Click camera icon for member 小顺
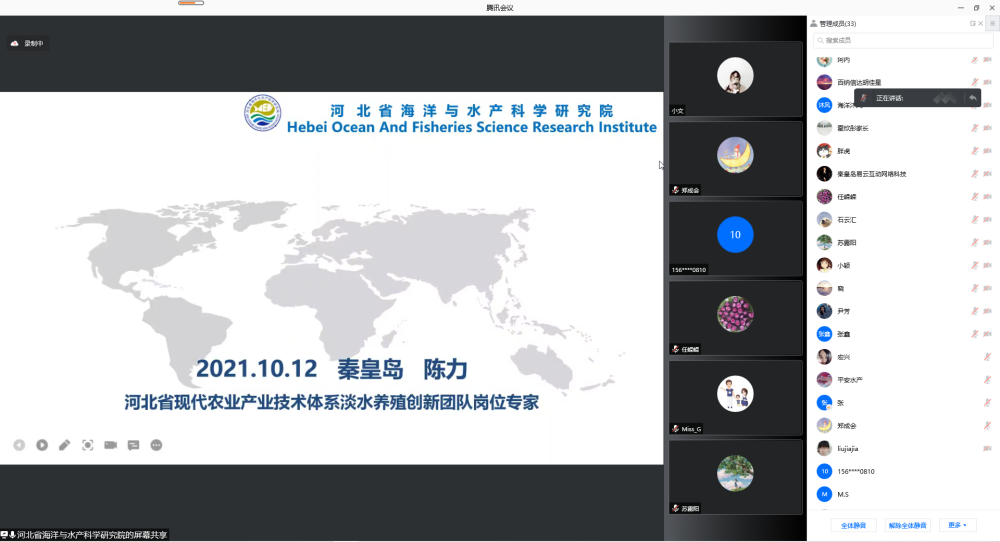The height and width of the screenshot is (542, 1000). (987, 265)
